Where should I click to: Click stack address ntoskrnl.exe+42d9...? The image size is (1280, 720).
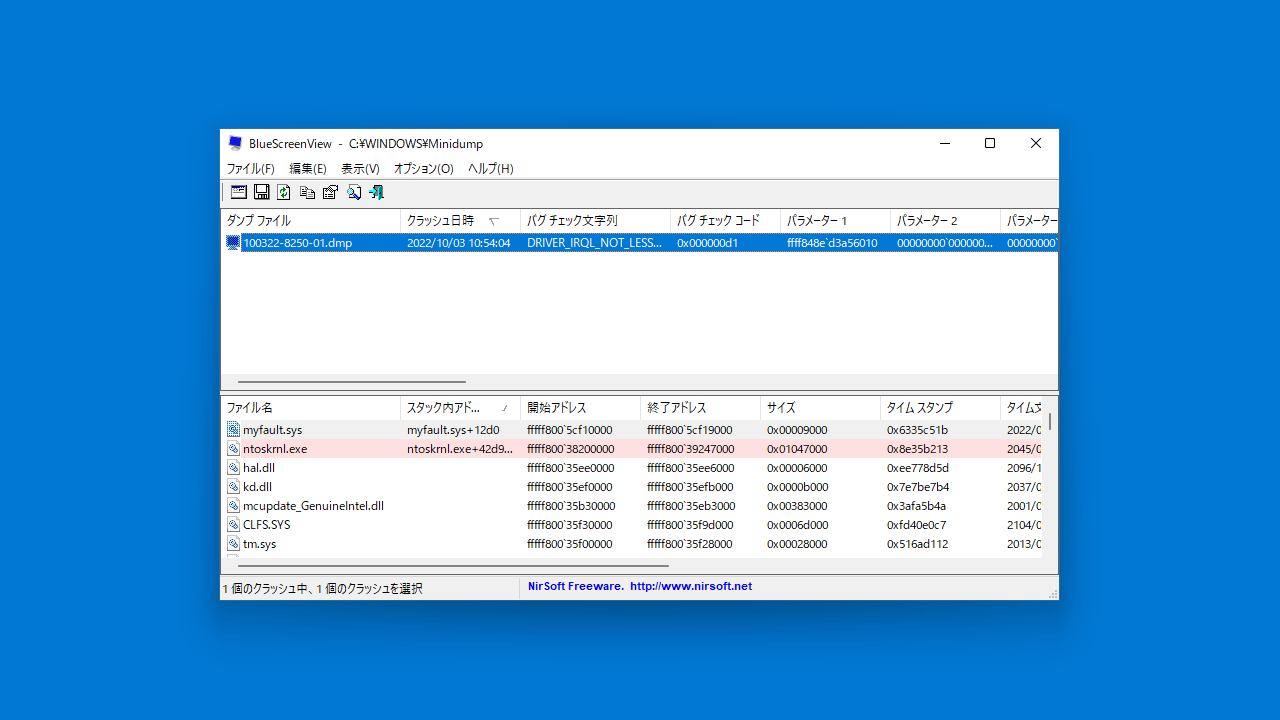tap(460, 449)
